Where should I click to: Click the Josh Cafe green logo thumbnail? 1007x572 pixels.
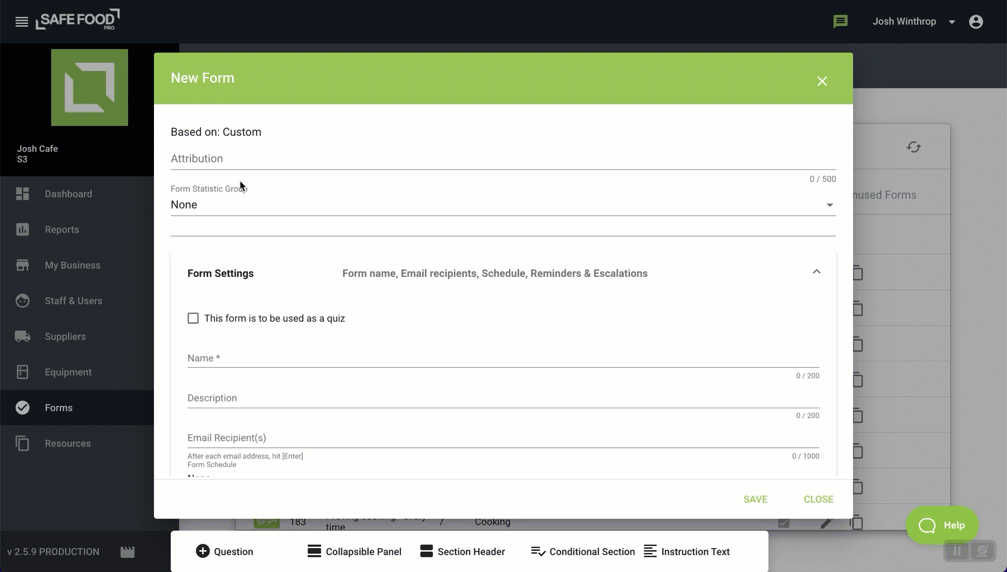click(89, 87)
